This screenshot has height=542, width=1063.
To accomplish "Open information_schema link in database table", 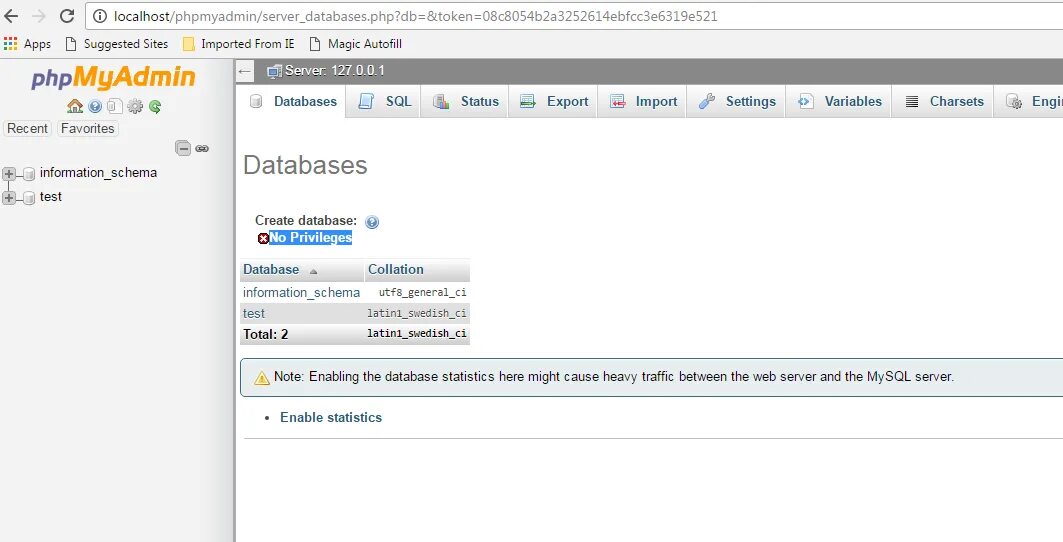I will point(302,293).
